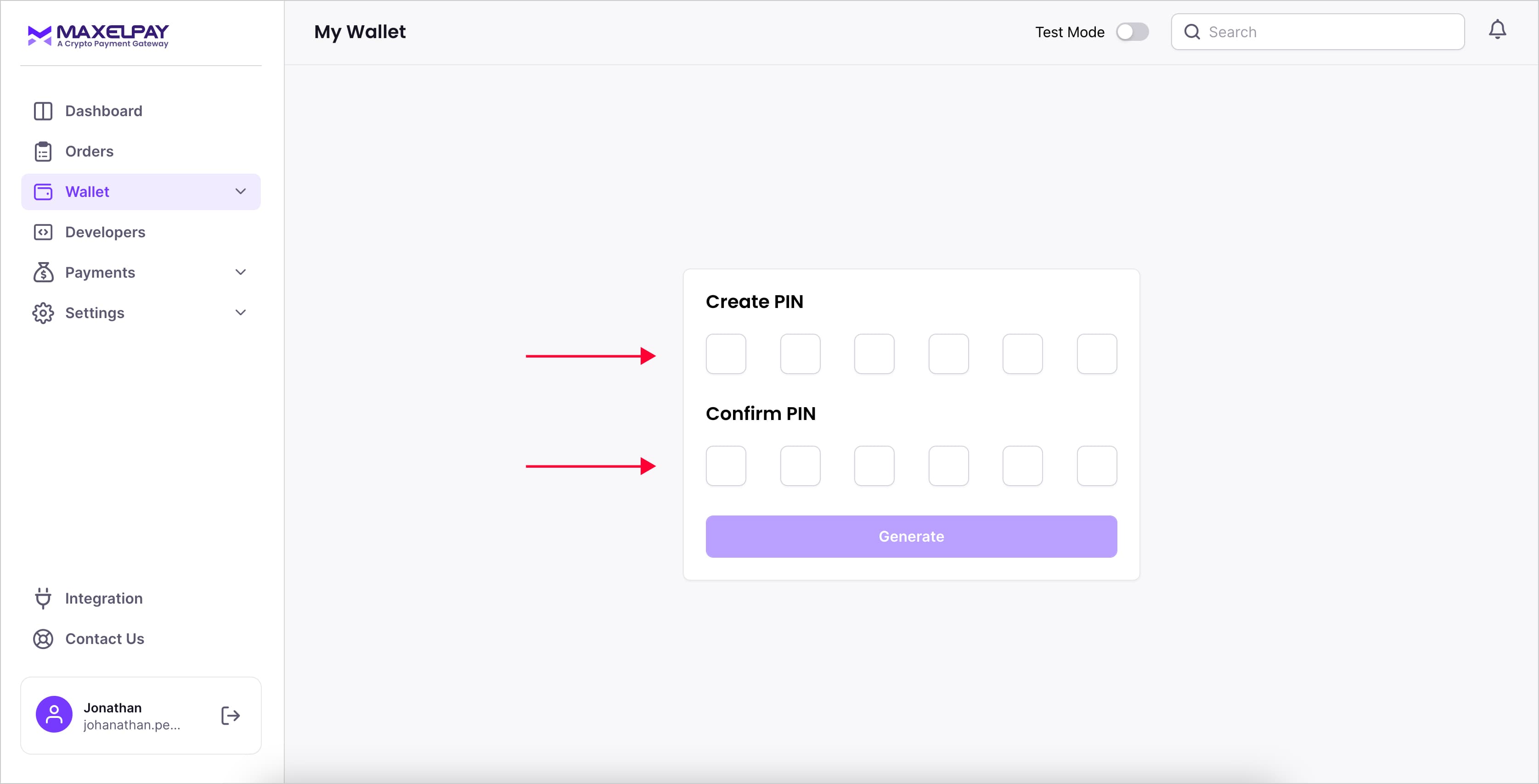The height and width of the screenshot is (784, 1539).
Task: Expand the Payments section
Action: click(241, 272)
